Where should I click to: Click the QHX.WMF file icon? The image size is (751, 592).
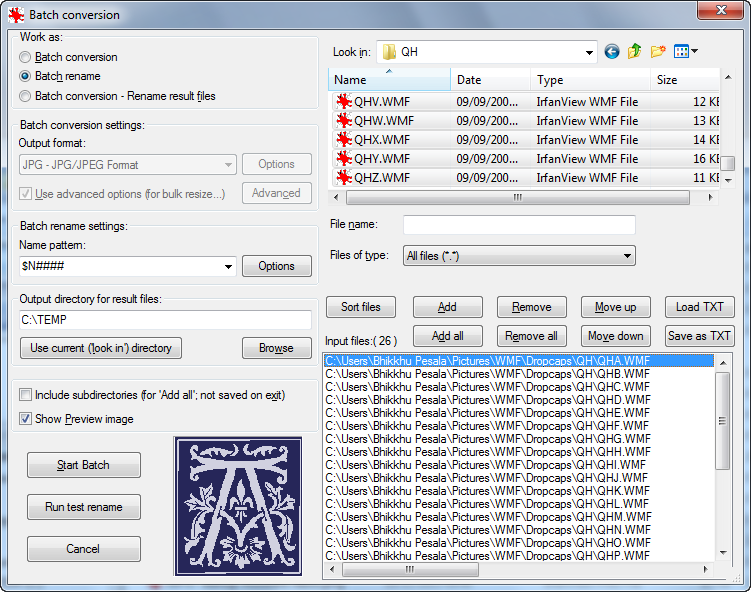coord(344,140)
